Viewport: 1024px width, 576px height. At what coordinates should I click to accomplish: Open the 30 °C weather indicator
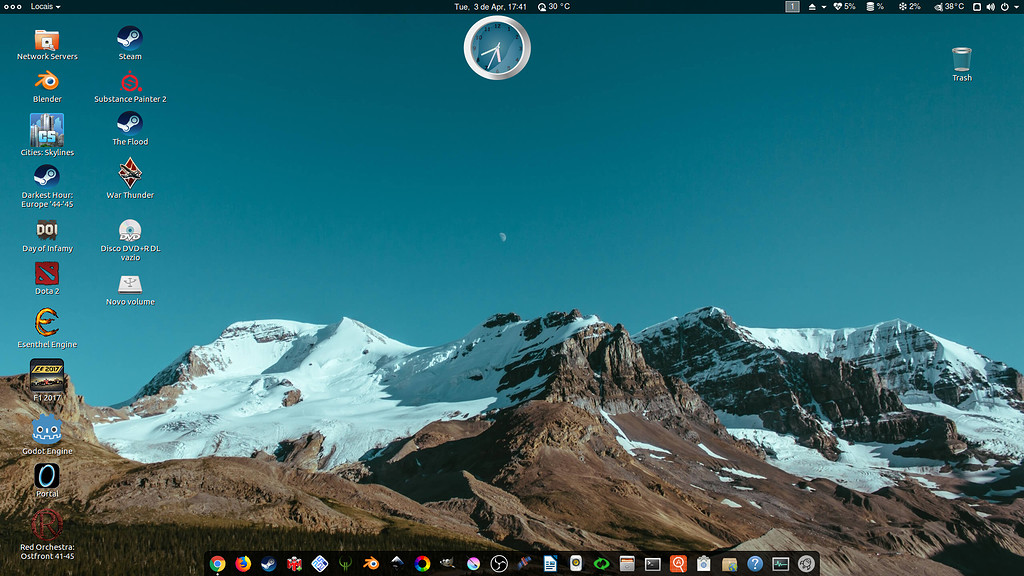coord(554,7)
